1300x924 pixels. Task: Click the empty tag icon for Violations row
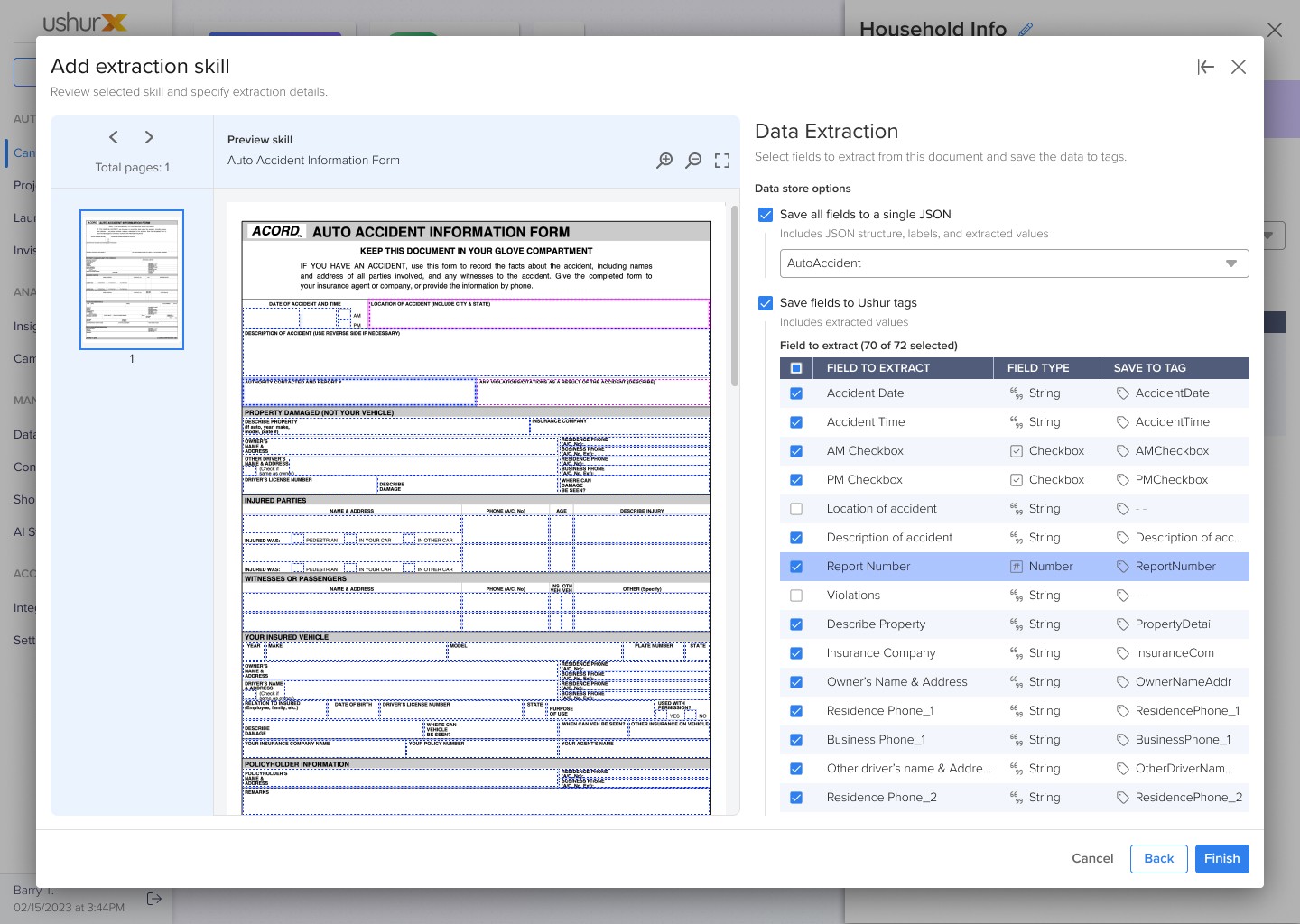tap(1123, 596)
